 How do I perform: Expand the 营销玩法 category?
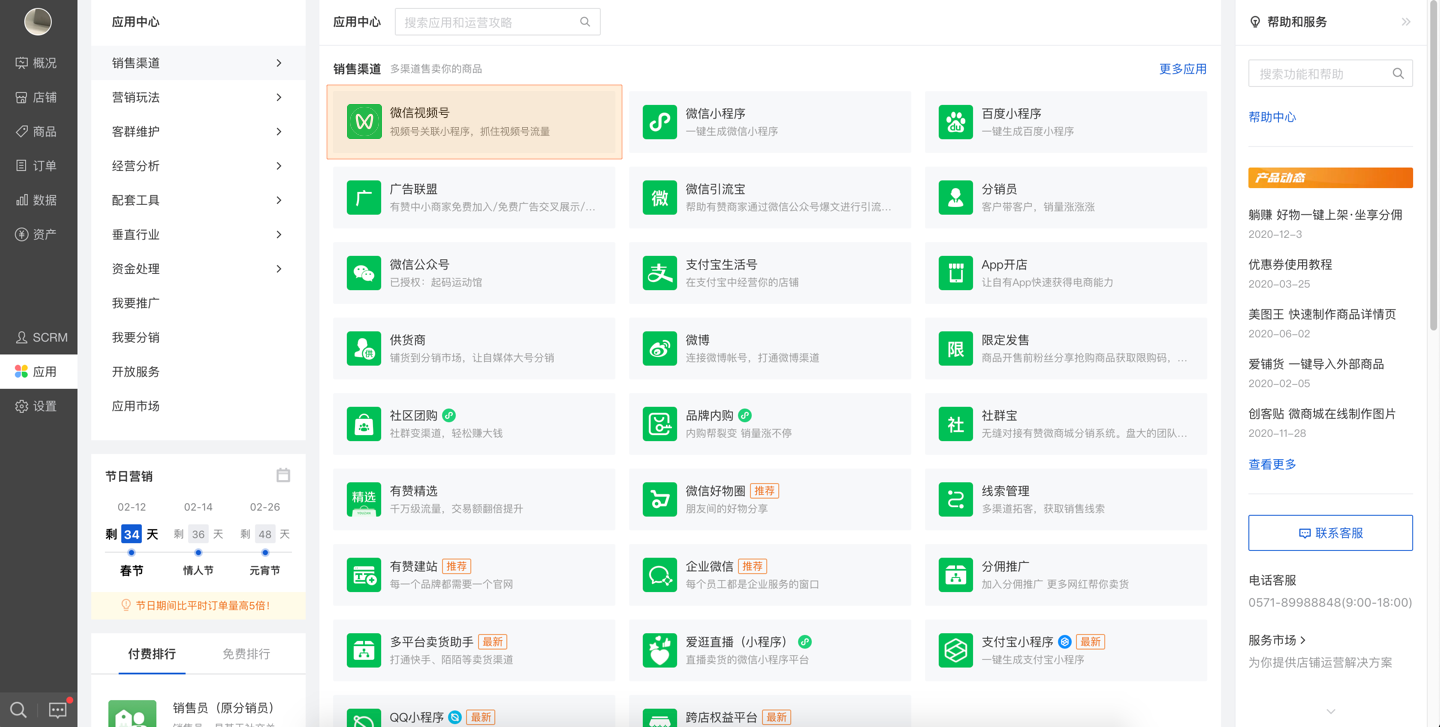(198, 97)
